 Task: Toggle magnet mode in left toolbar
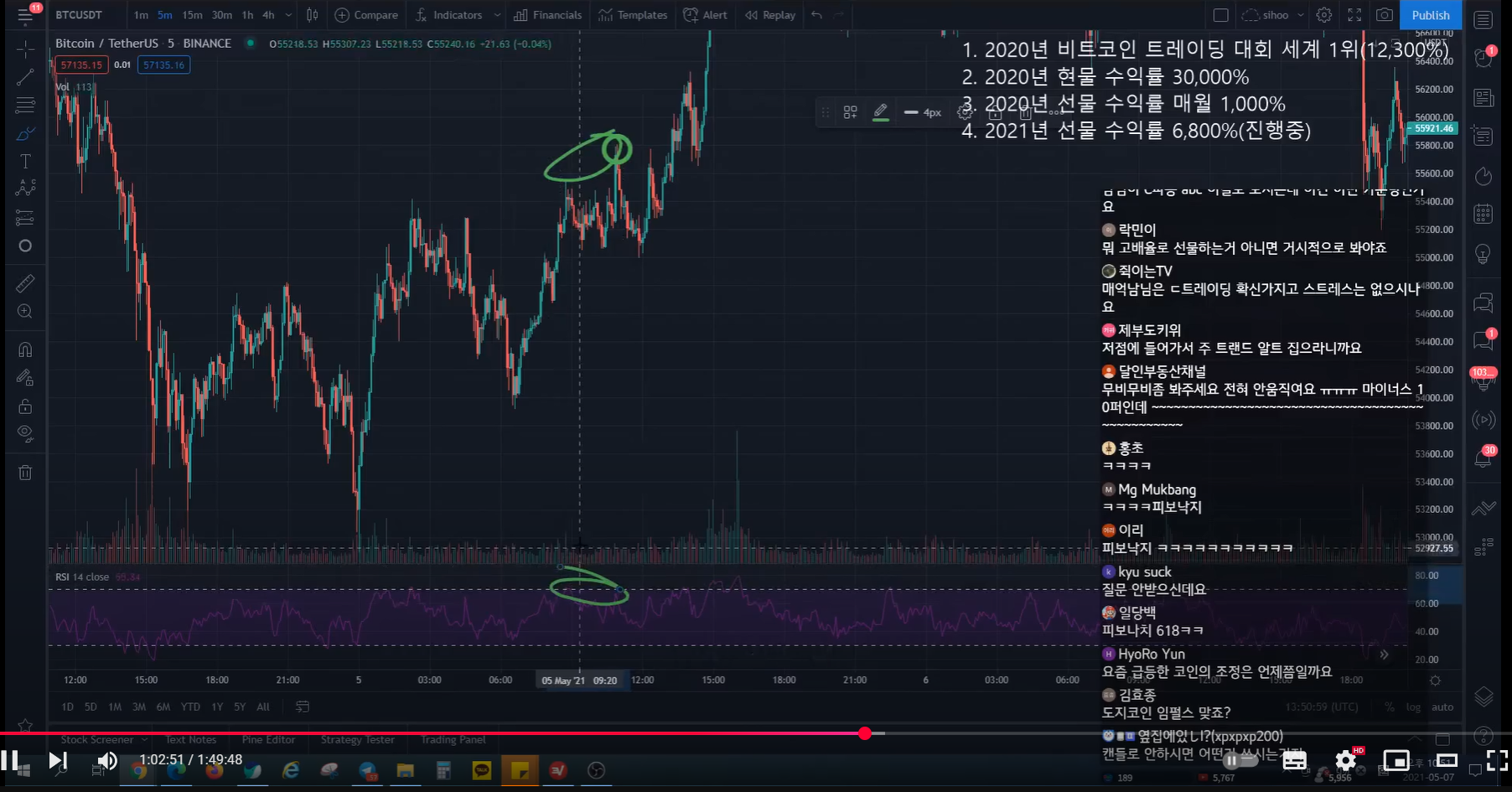[25, 349]
